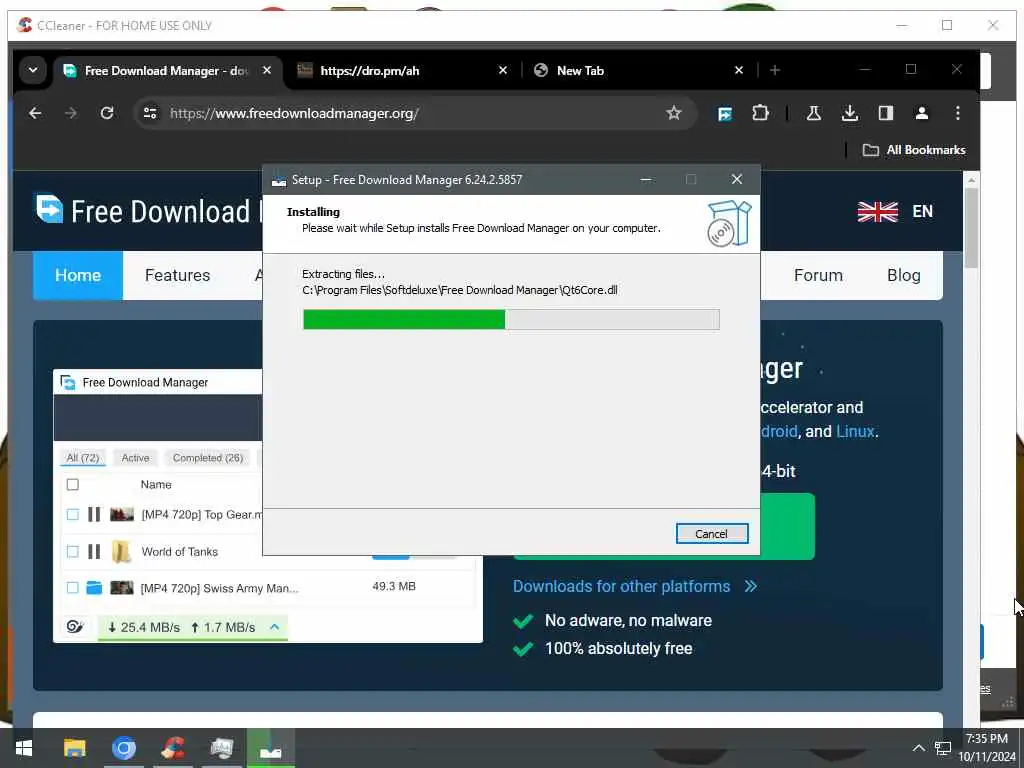Screen dimensions: 1024x768
Task: Open the Chrome profile icon
Action: click(x=921, y=113)
